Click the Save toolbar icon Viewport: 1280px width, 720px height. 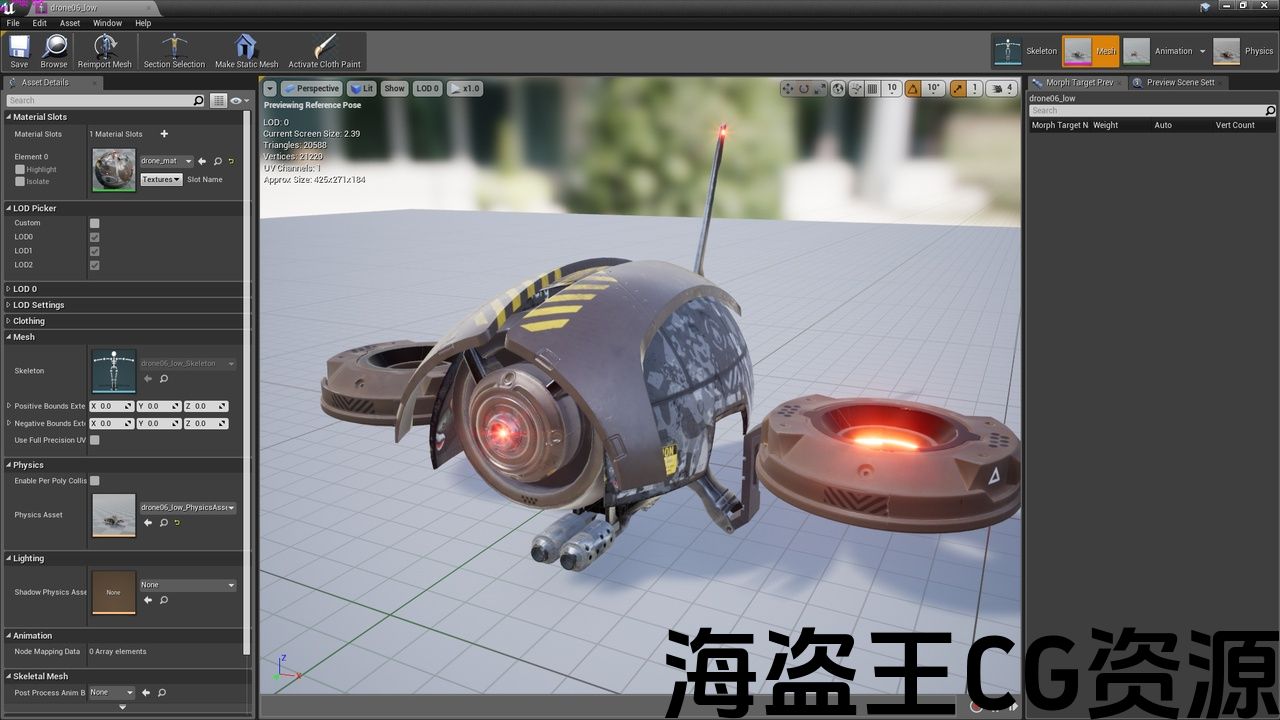coord(19,50)
